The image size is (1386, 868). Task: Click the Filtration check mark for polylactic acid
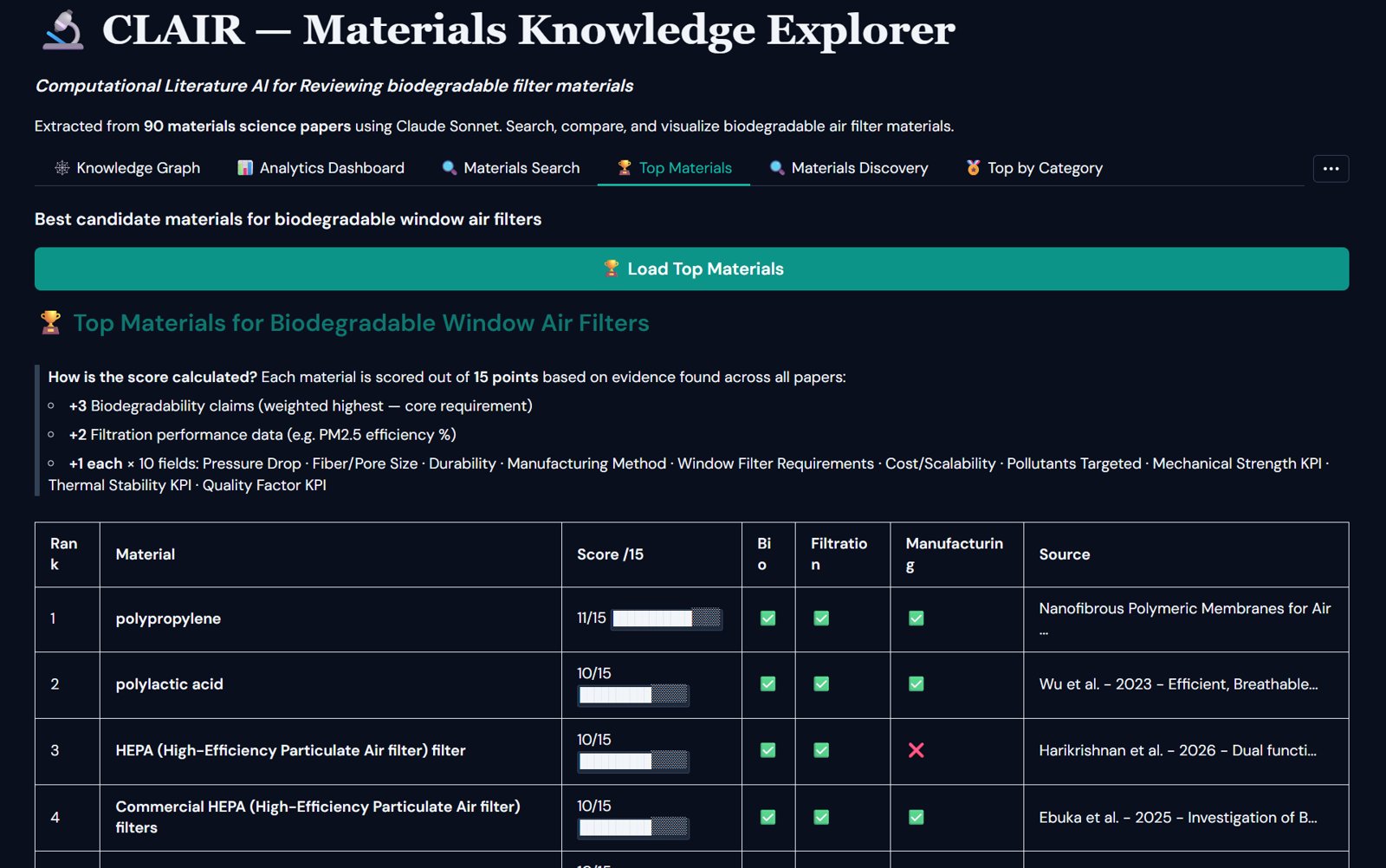[x=821, y=684]
